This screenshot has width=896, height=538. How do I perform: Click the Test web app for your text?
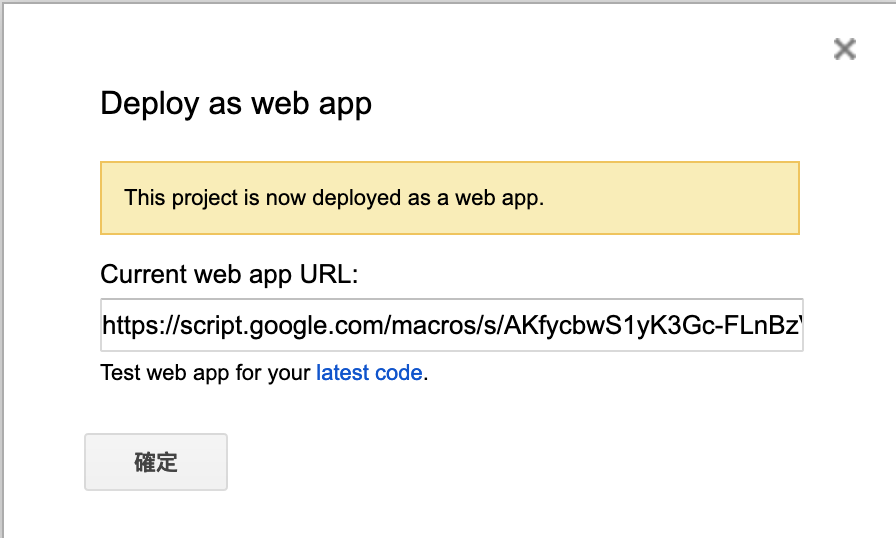click(206, 374)
